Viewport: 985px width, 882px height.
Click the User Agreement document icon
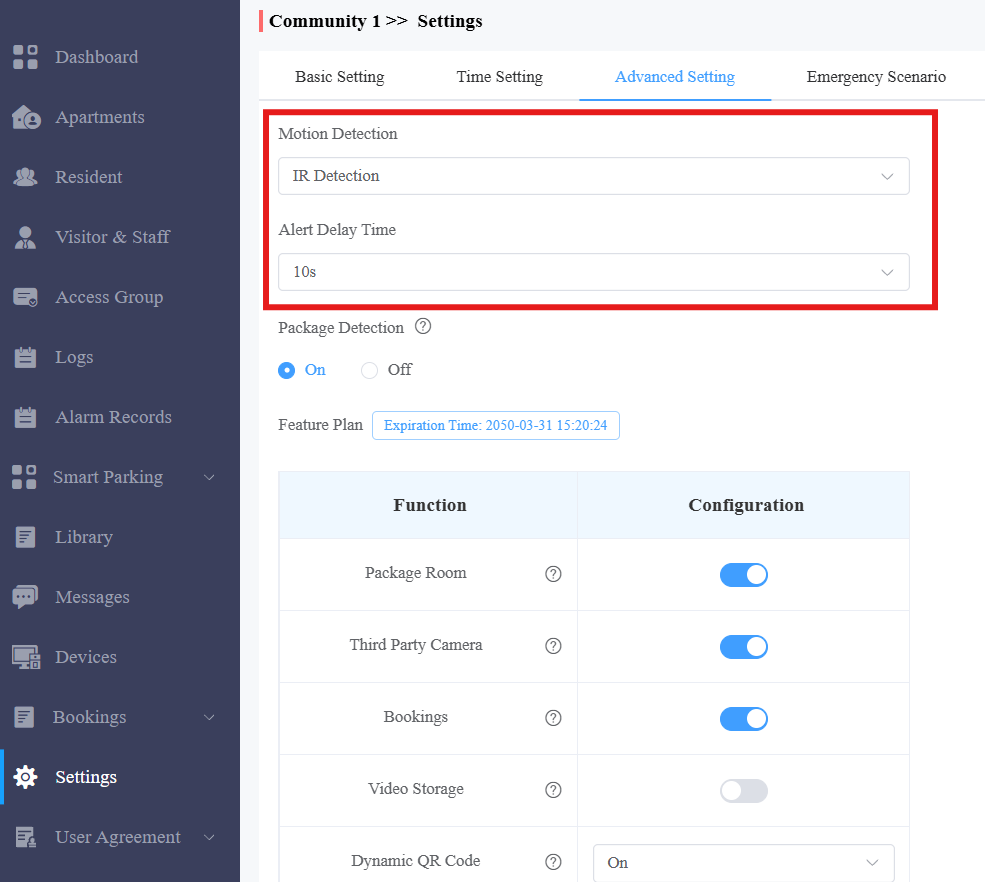click(x=25, y=837)
